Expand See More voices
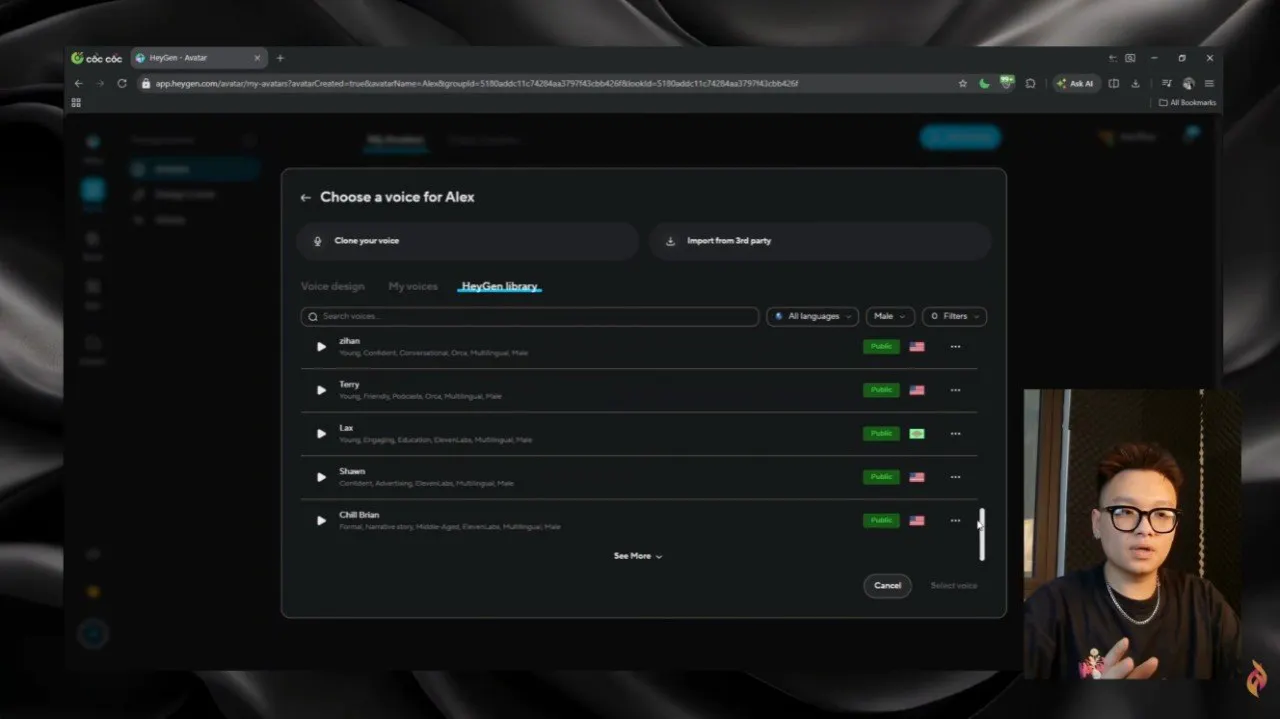The height and width of the screenshot is (719, 1280). (x=638, y=556)
